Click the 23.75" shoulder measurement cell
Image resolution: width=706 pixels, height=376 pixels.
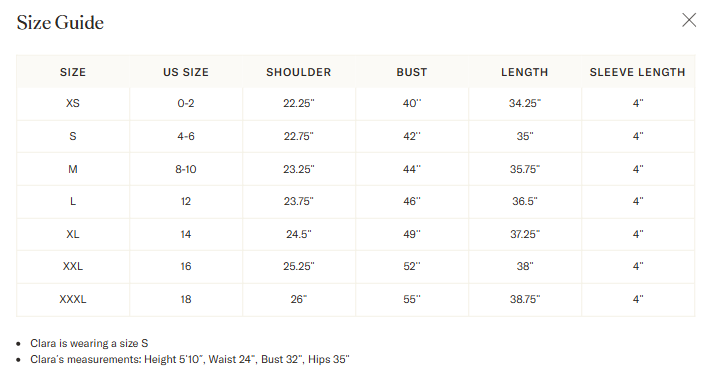click(x=299, y=201)
